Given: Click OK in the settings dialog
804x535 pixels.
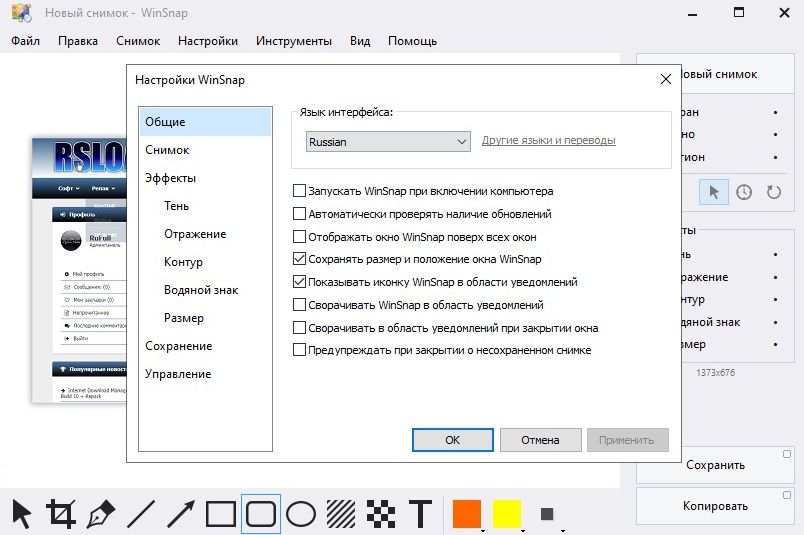Looking at the screenshot, I should coord(453,440).
